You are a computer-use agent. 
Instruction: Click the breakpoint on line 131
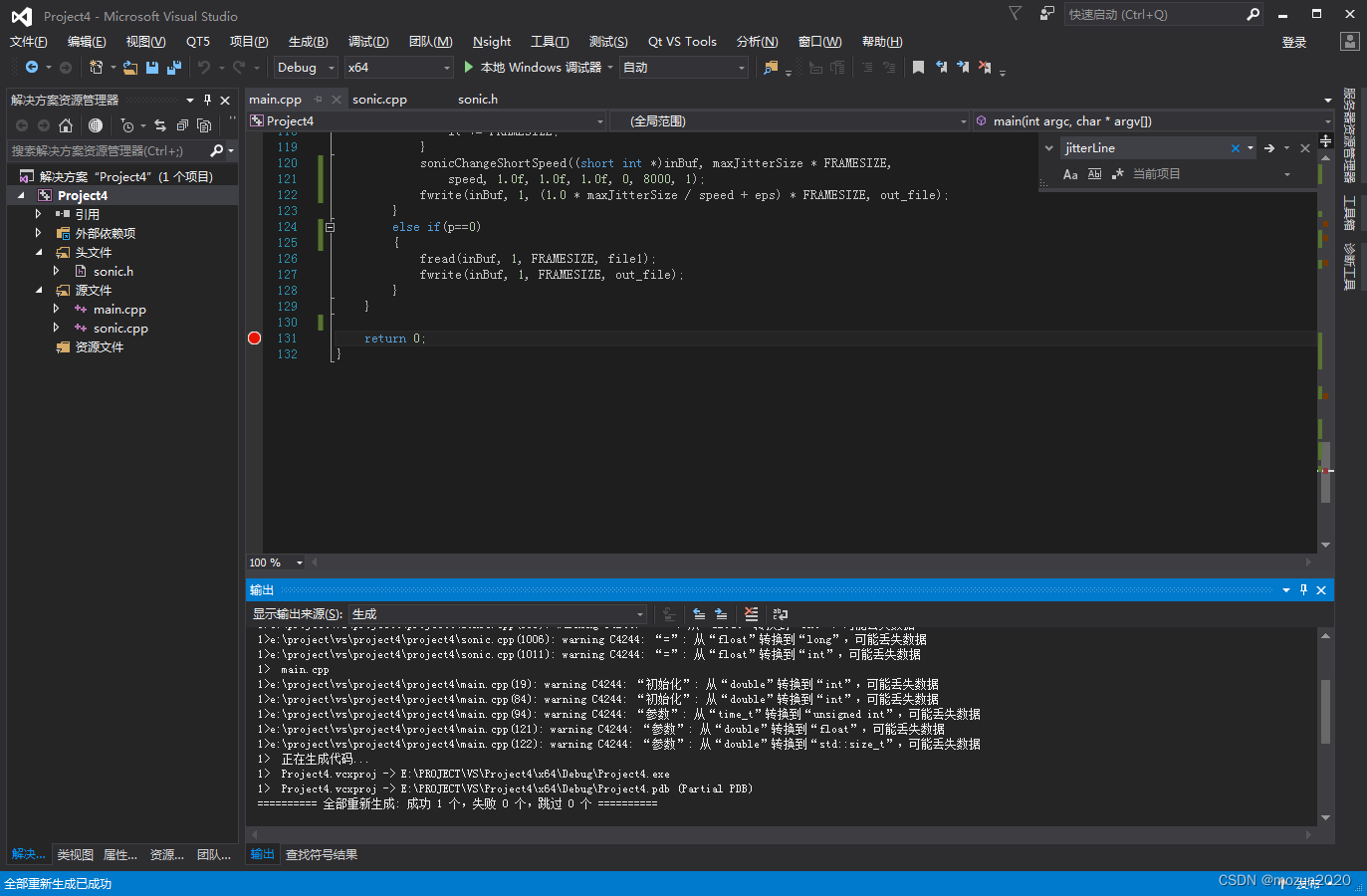pos(254,338)
